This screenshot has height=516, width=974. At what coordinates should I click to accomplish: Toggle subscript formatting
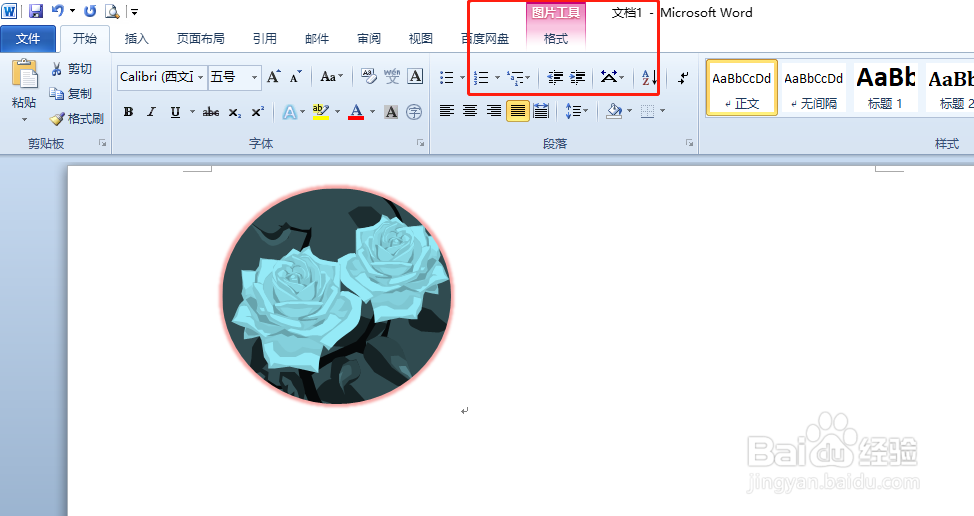[234, 112]
